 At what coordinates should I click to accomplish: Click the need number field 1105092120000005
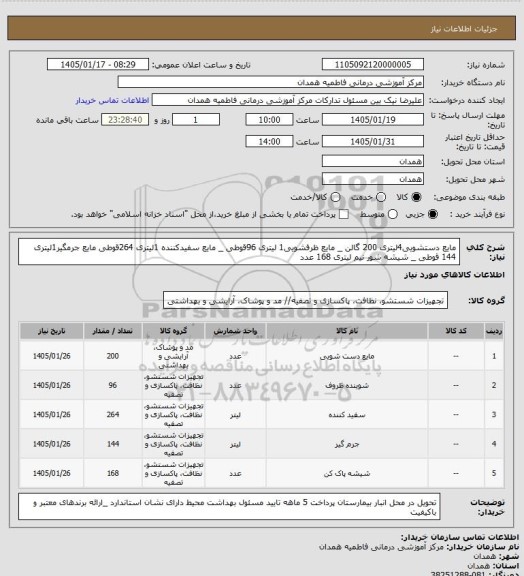click(373, 64)
